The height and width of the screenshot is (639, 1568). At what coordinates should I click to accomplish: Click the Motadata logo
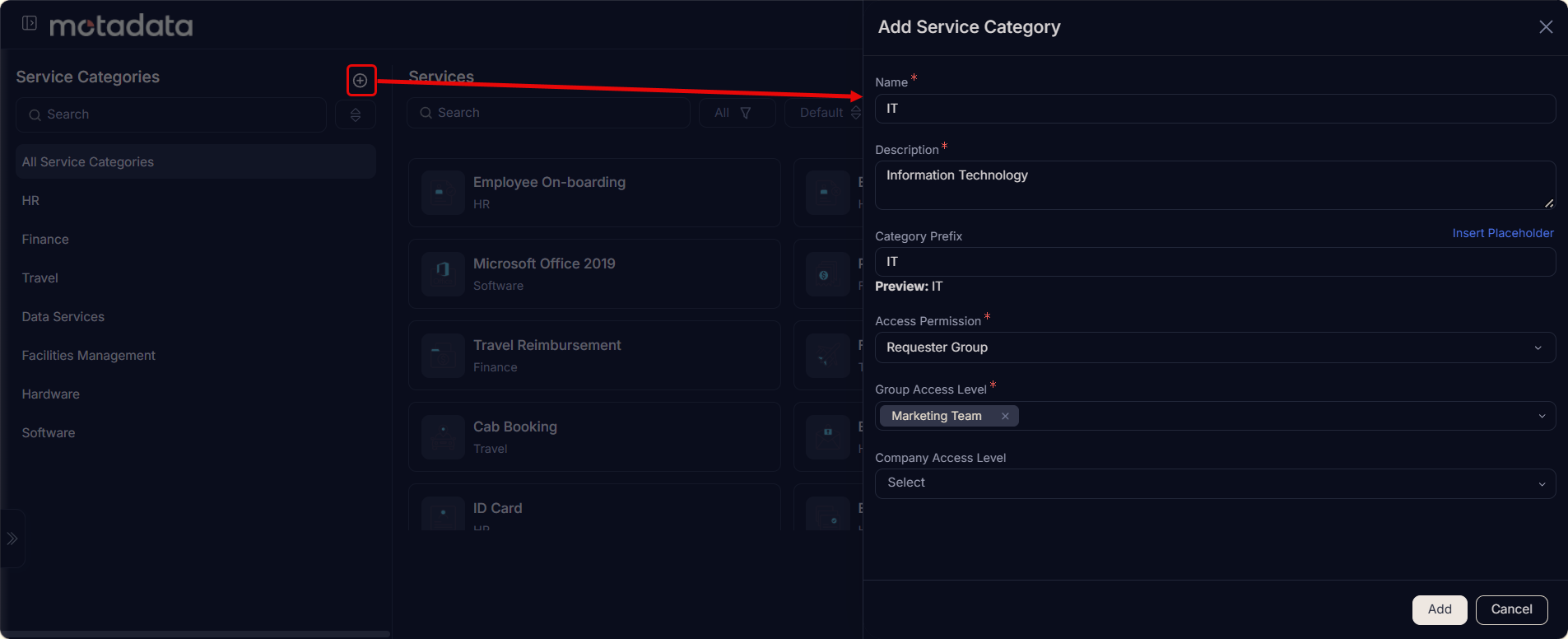click(121, 26)
